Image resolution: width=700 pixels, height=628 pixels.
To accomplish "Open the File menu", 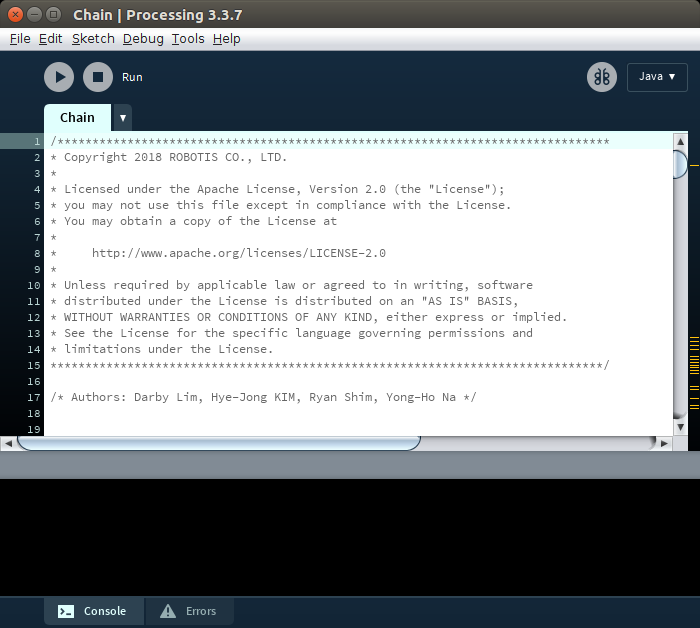I will click(20, 39).
